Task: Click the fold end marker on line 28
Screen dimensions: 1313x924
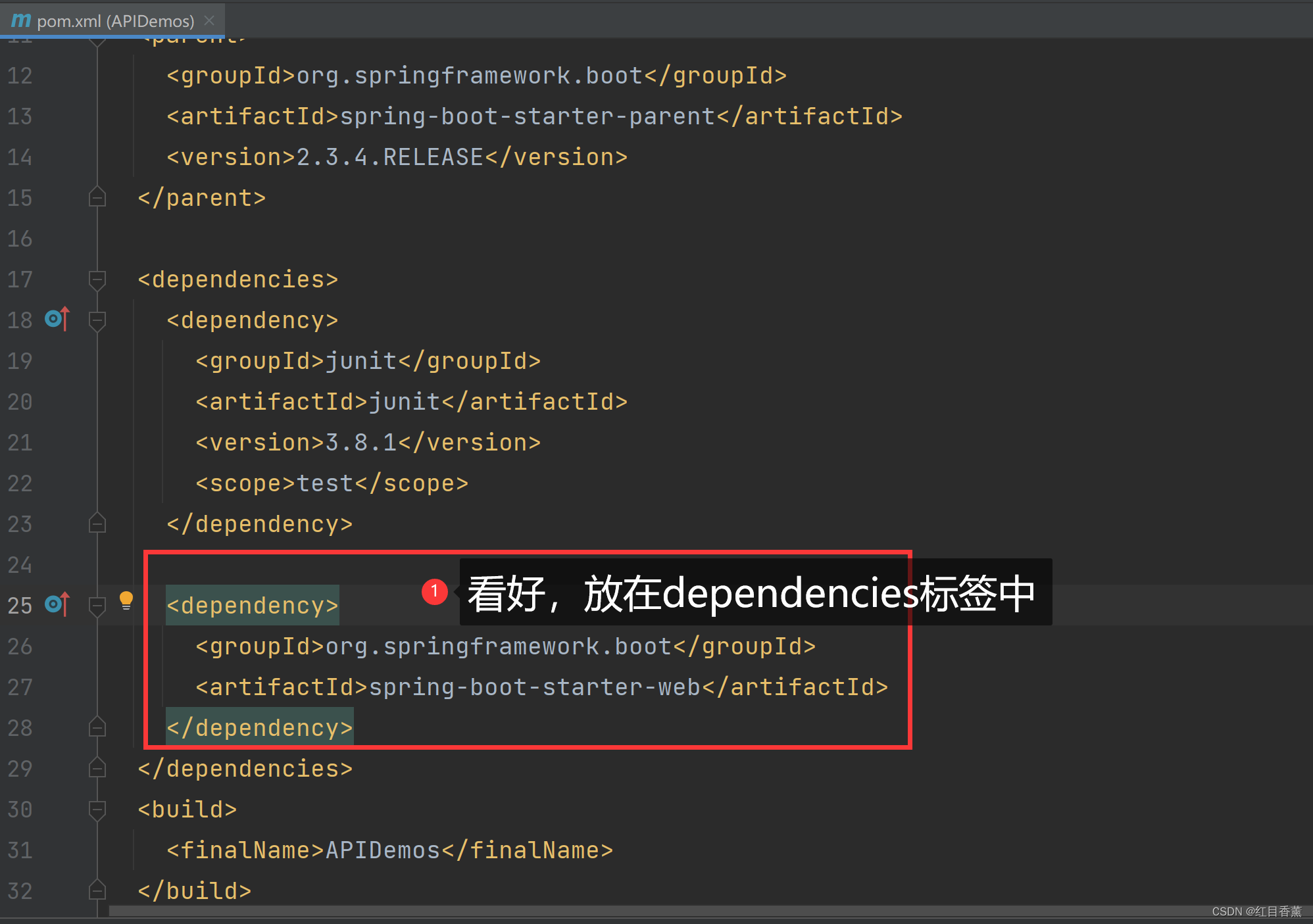Action: coord(97,727)
